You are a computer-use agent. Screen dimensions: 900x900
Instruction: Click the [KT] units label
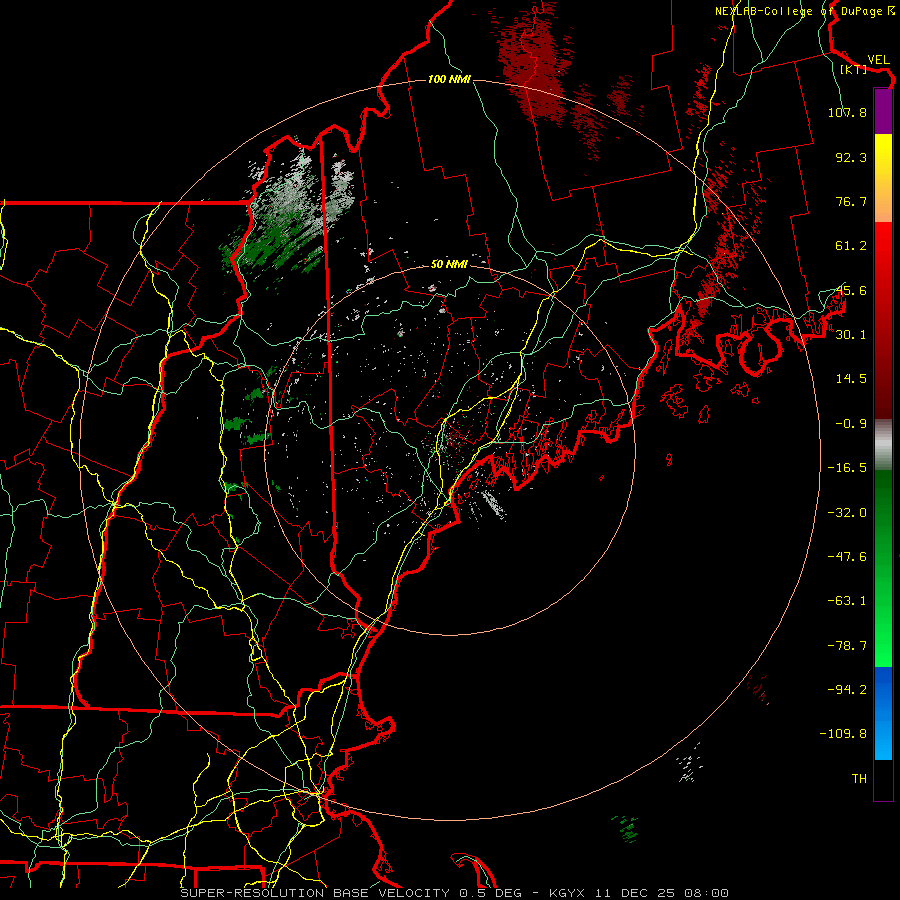pos(854,69)
